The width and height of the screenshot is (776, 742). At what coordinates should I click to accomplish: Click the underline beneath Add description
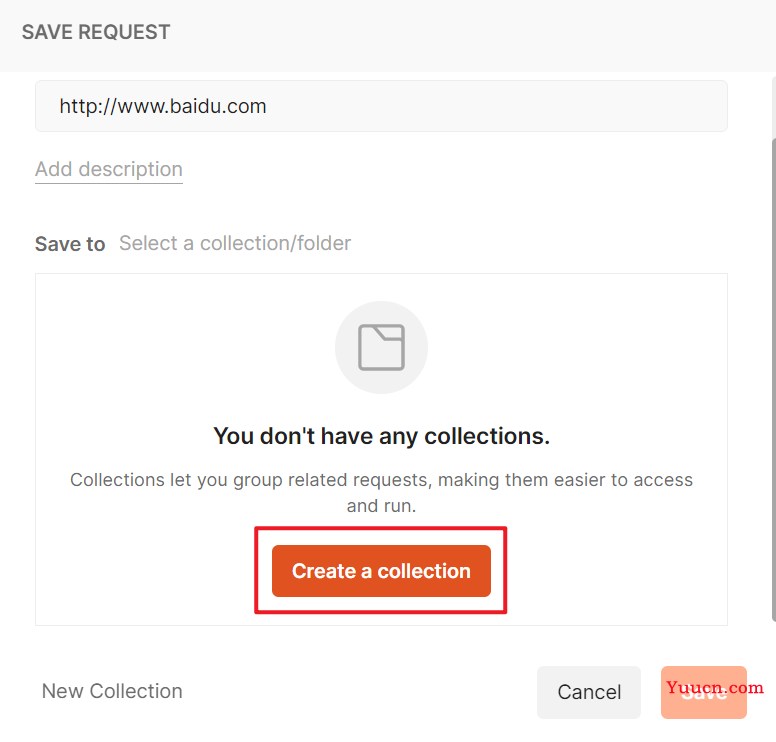point(109,183)
